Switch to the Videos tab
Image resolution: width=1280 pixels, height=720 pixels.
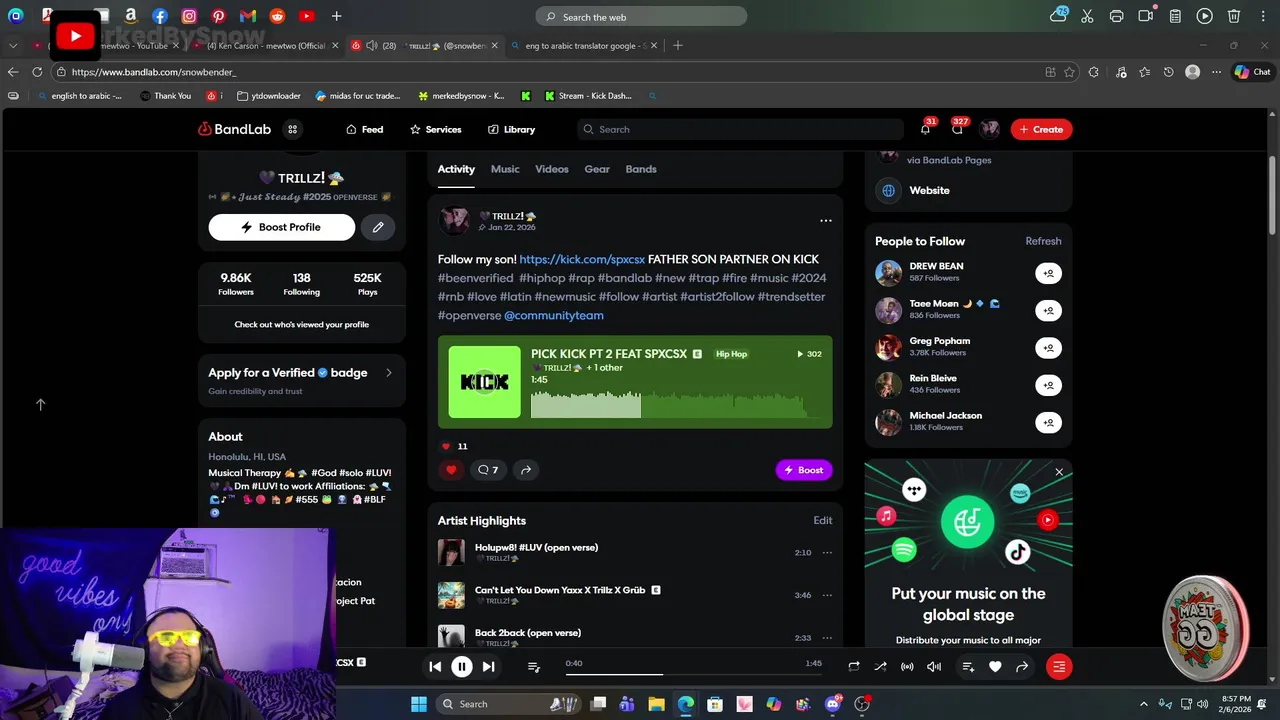click(x=552, y=169)
